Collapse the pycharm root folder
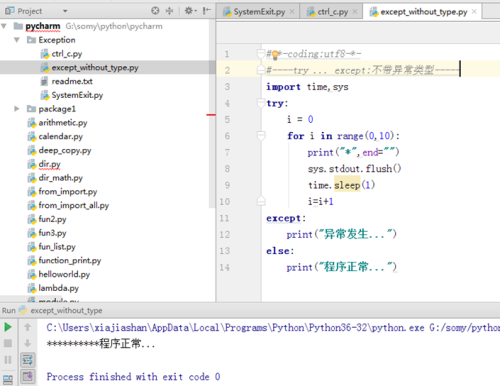500x386 pixels. (x=4, y=26)
